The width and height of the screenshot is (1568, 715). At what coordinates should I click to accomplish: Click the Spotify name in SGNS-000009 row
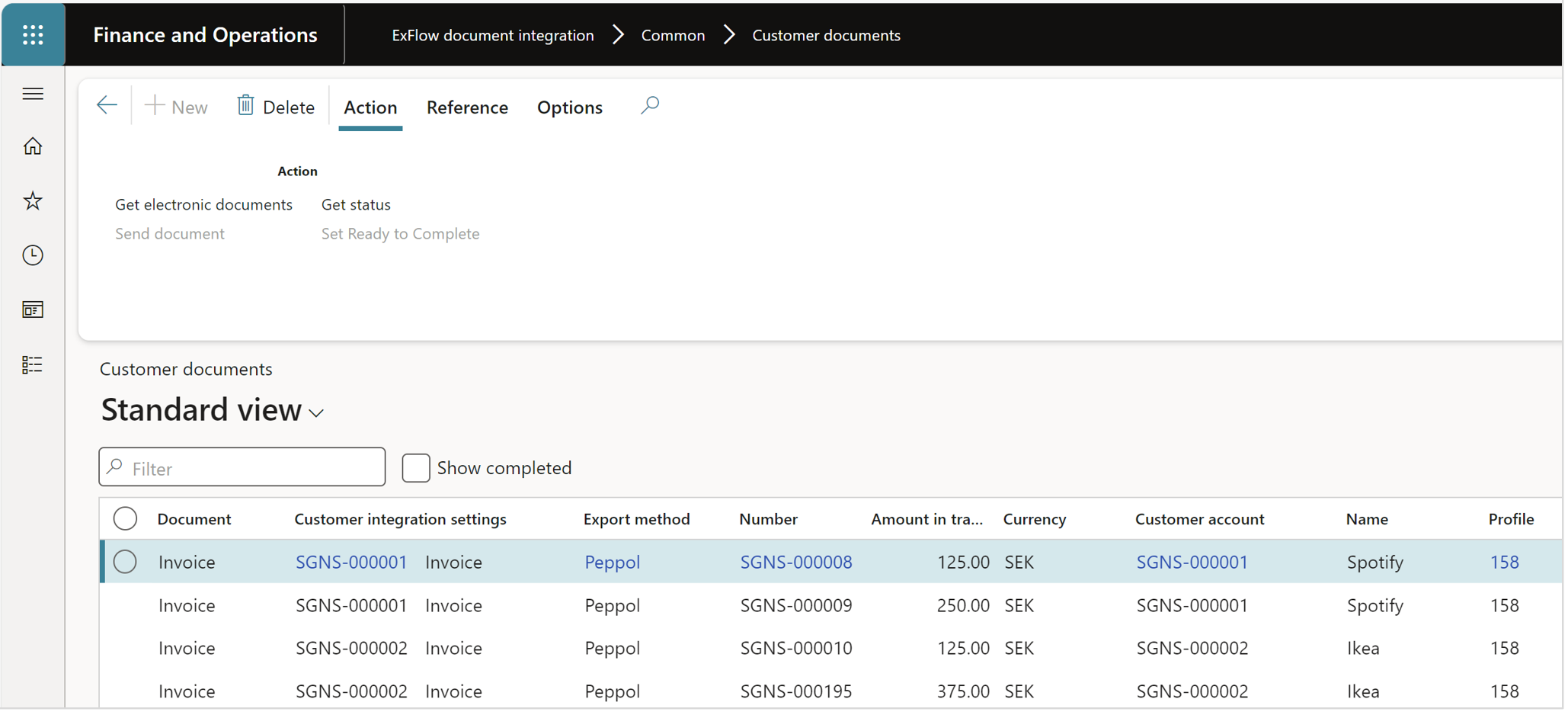coord(1375,606)
